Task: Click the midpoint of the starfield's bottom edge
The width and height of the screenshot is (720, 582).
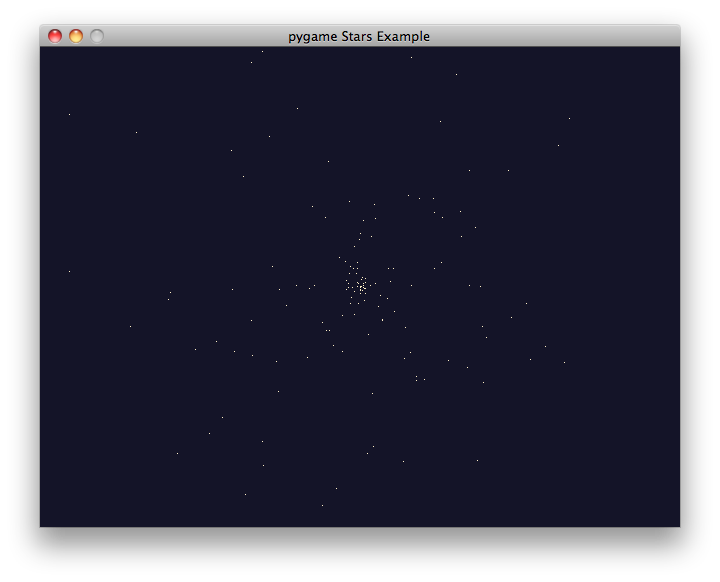Action: coord(360,523)
